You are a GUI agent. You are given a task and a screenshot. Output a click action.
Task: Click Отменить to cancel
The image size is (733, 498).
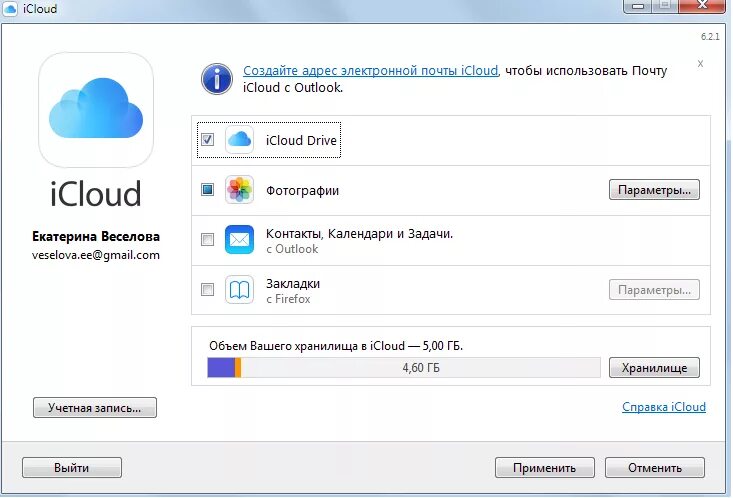(x=655, y=468)
